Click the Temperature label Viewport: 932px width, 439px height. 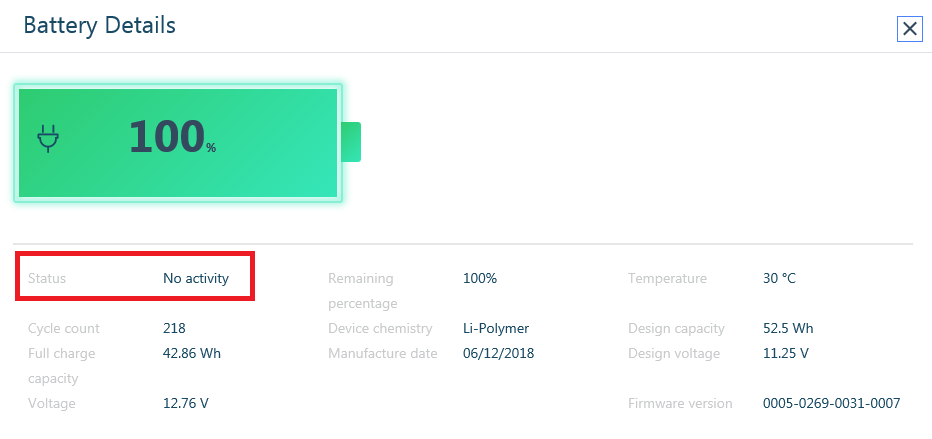(667, 279)
